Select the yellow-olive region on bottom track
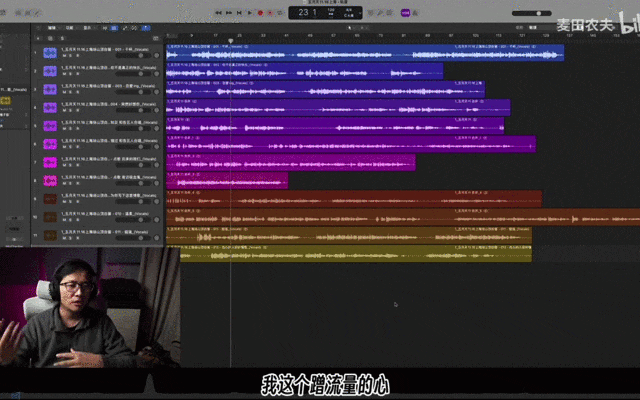Screen dimensions: 640x400 pyautogui.click(x=356, y=253)
